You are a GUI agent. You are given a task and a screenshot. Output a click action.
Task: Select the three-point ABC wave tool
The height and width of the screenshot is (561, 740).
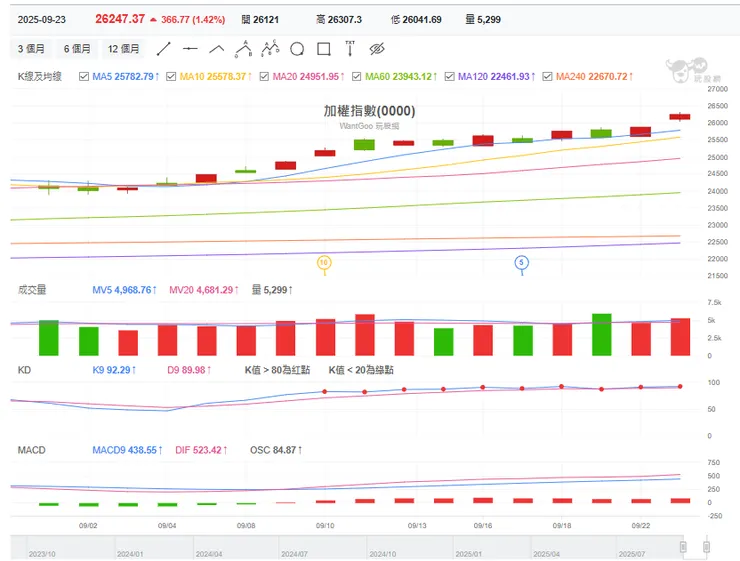[x=244, y=49]
